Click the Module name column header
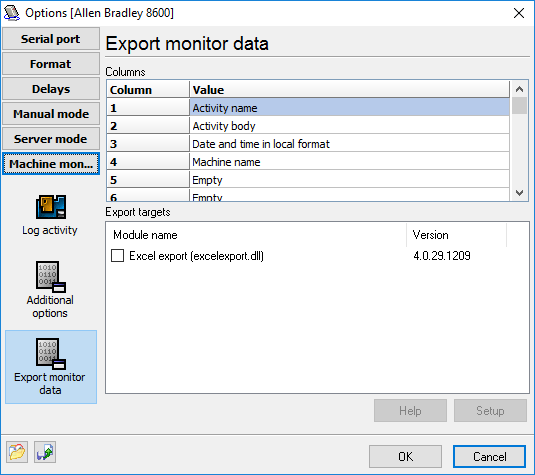 click(256, 235)
